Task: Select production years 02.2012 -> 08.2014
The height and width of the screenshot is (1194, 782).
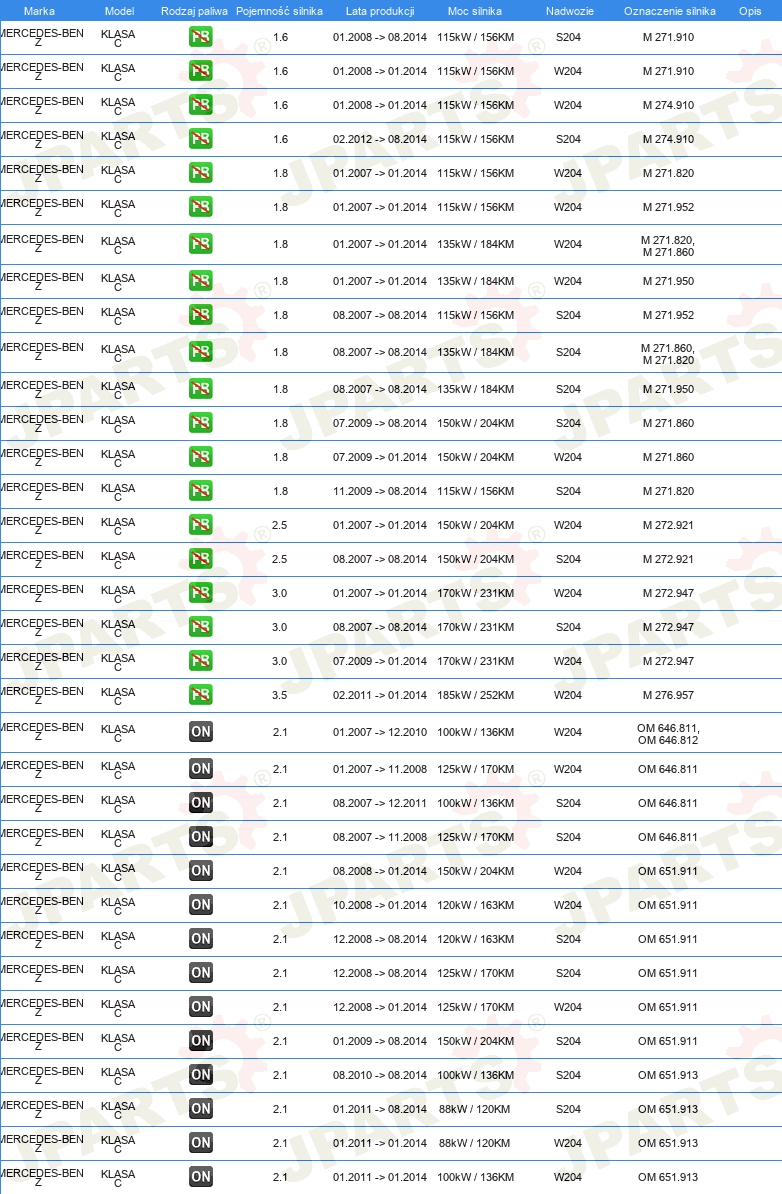Action: [x=380, y=139]
